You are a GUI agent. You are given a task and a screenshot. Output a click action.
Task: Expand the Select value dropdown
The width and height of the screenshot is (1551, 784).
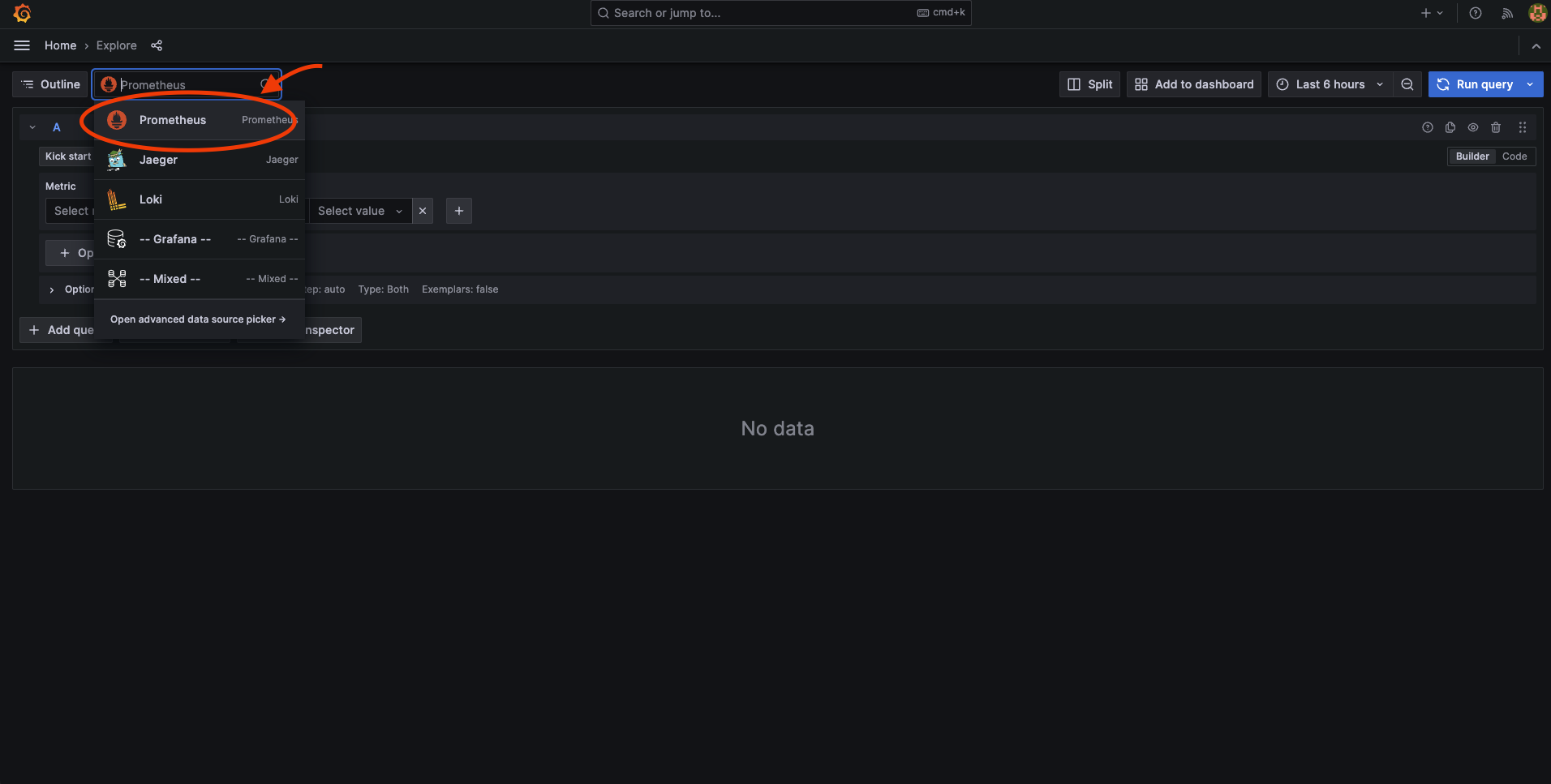tap(359, 211)
